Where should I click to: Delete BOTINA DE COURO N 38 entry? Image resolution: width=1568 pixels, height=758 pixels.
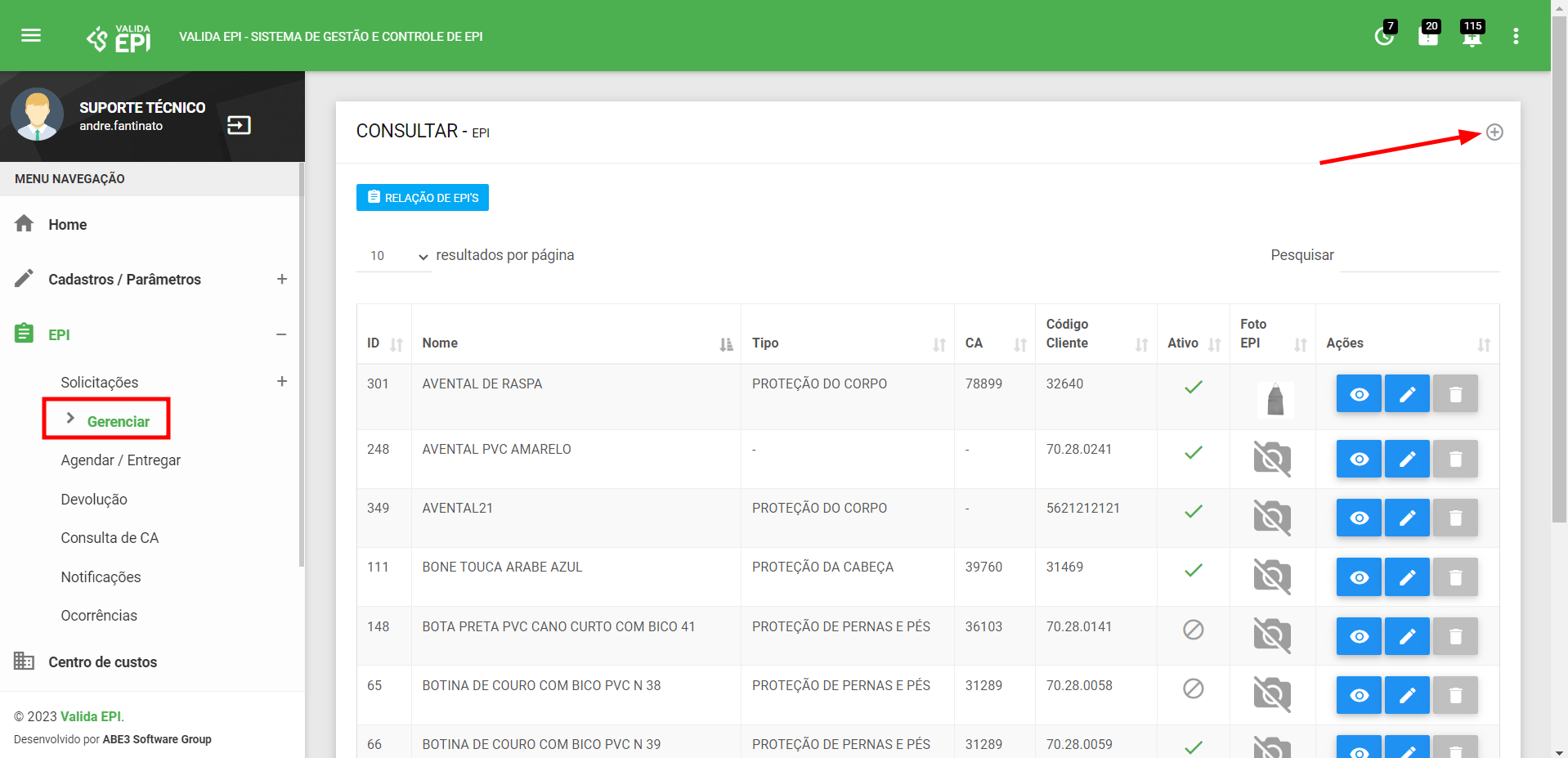1455,695
